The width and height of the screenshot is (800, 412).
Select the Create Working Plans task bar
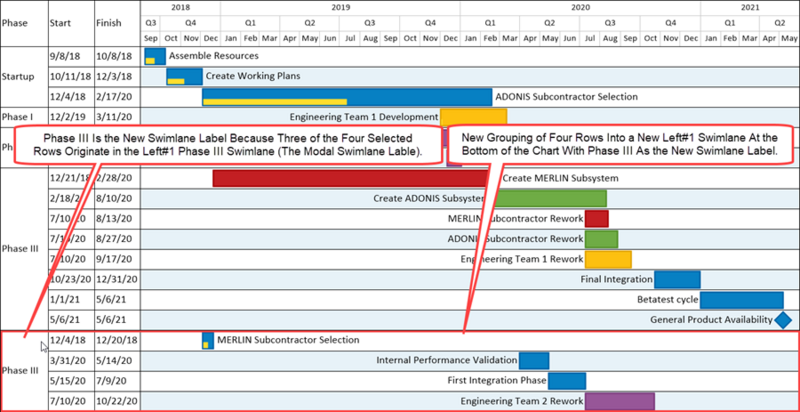[x=184, y=76]
